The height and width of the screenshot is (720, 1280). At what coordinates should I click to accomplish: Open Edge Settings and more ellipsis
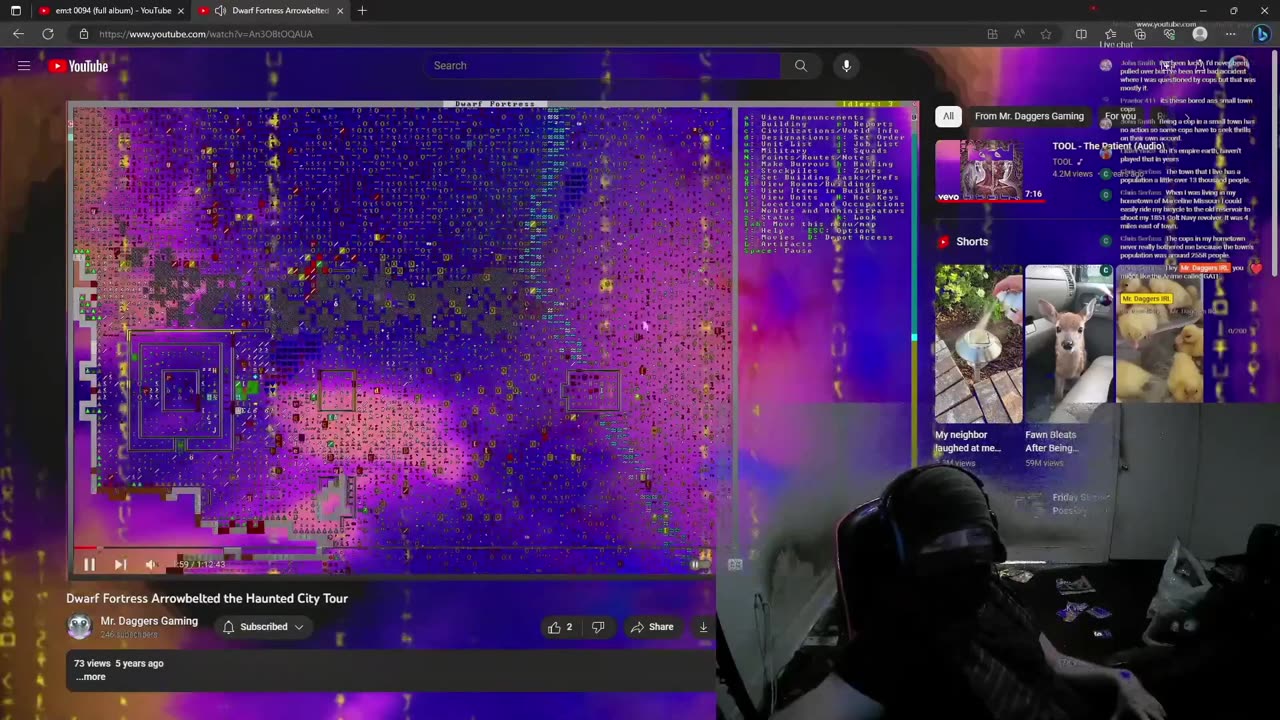[x=1230, y=34]
